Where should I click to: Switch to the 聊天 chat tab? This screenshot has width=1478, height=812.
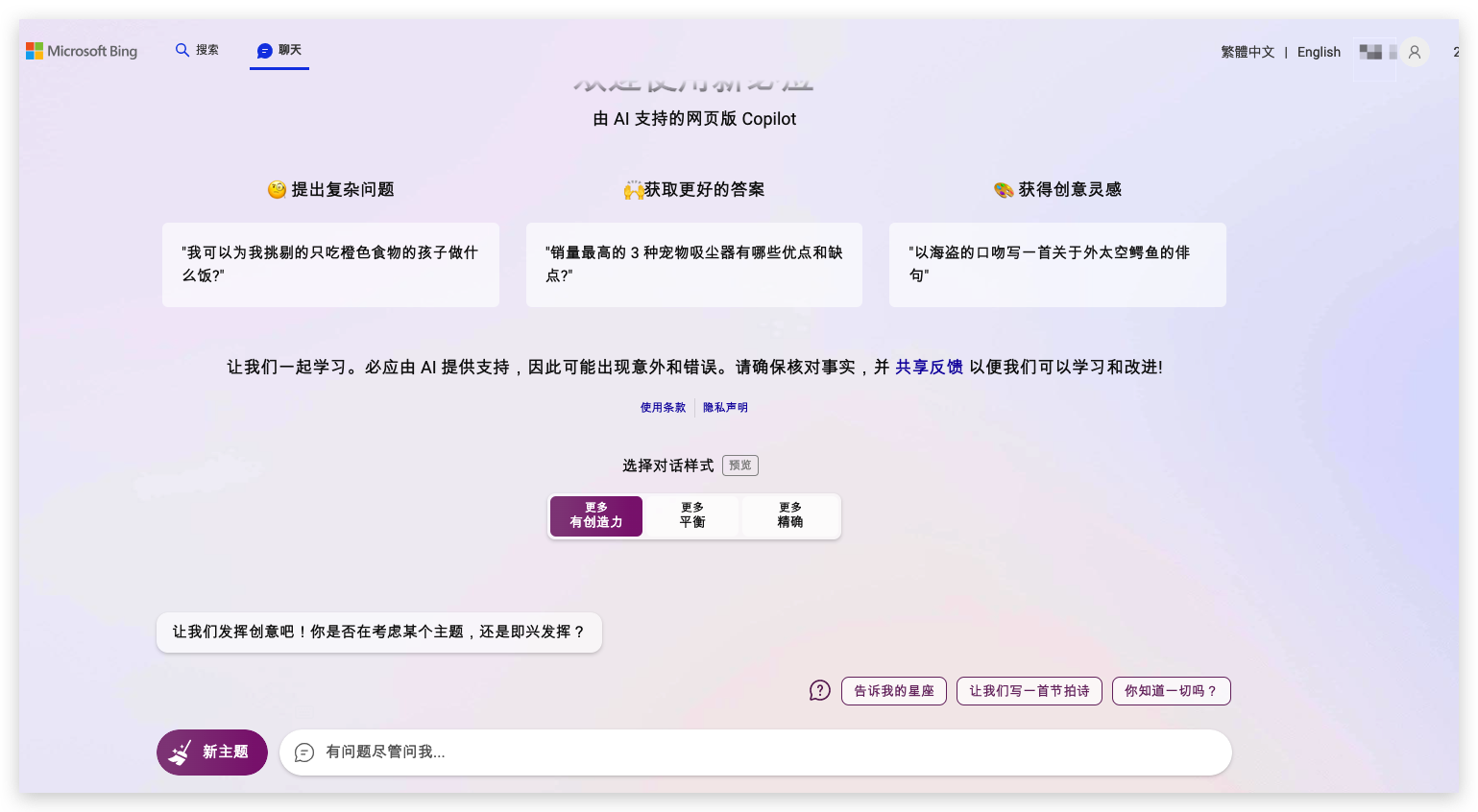[279, 50]
